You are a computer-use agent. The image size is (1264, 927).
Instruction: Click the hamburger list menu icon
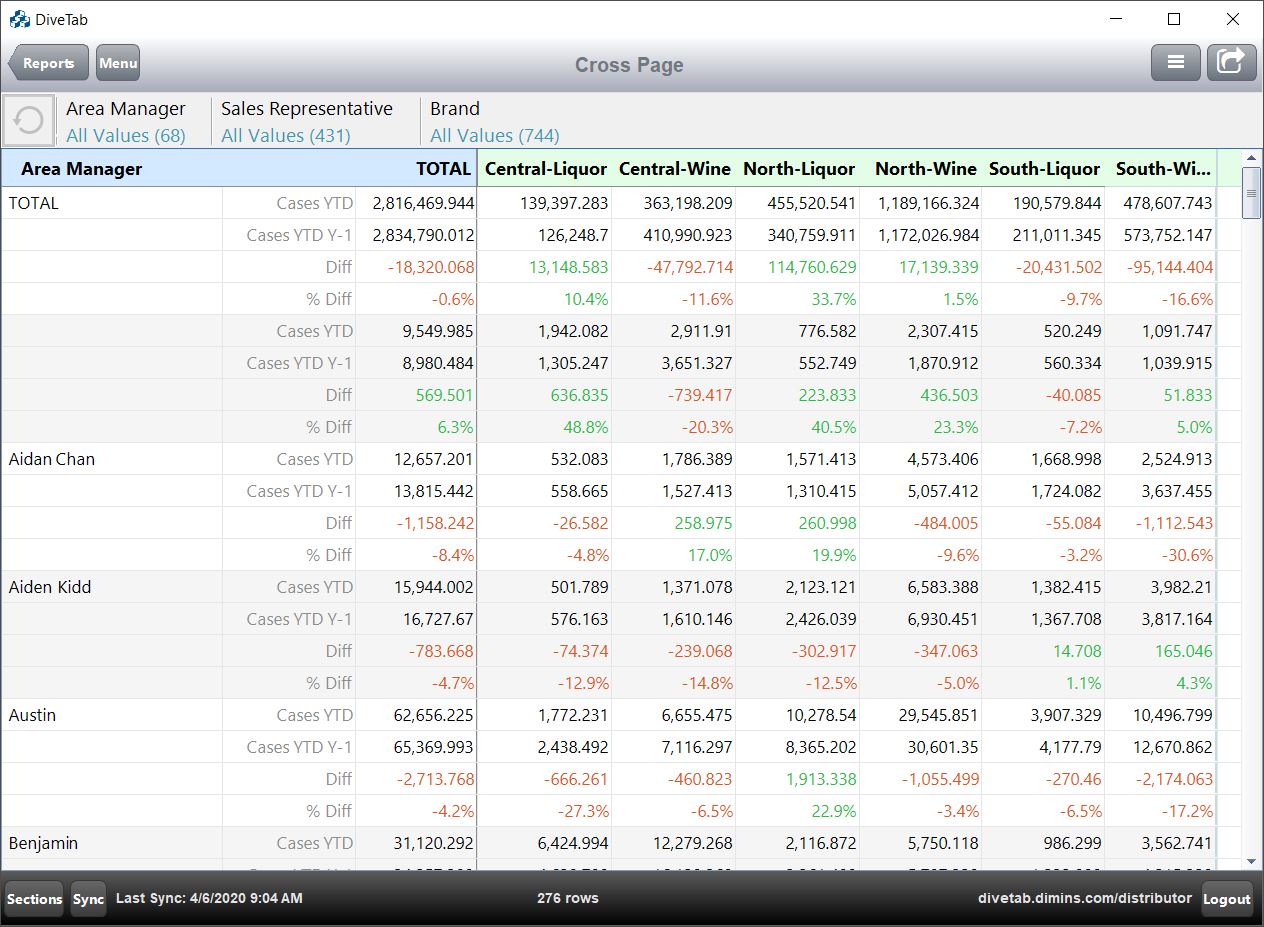1175,63
